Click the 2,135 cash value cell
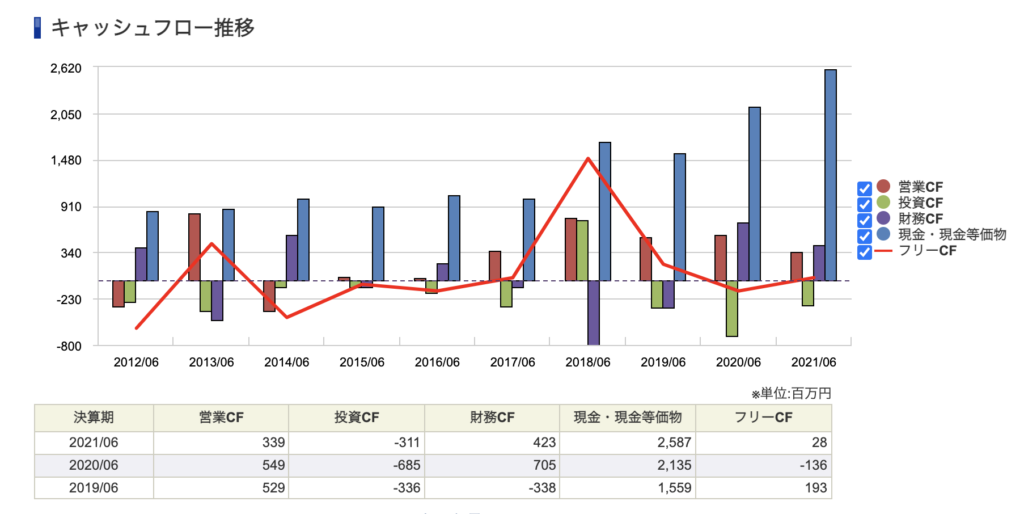Image resolution: width=1024 pixels, height=514 pixels. coord(628,466)
